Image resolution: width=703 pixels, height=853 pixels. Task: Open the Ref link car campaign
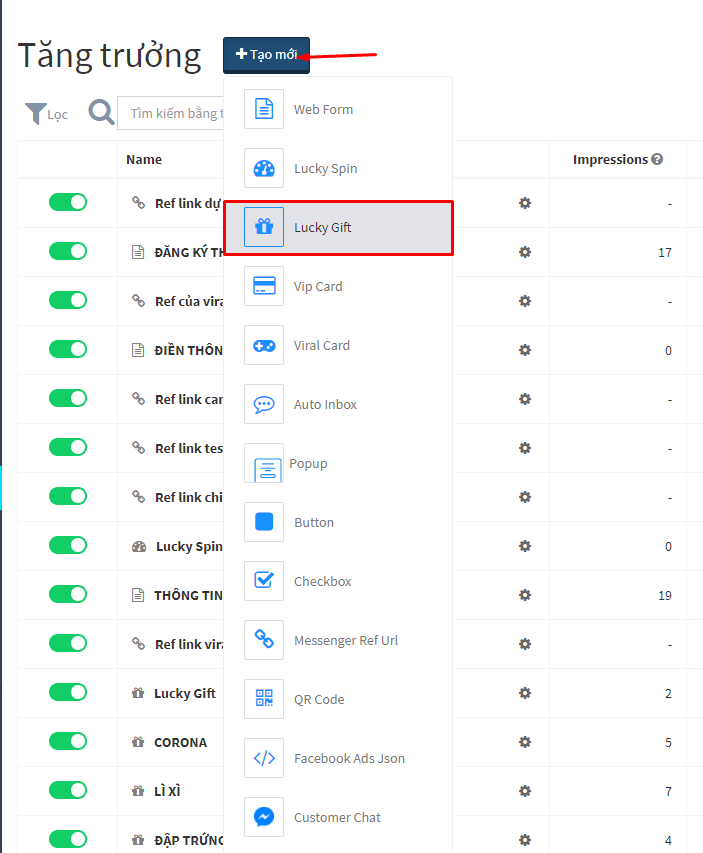tap(189, 399)
